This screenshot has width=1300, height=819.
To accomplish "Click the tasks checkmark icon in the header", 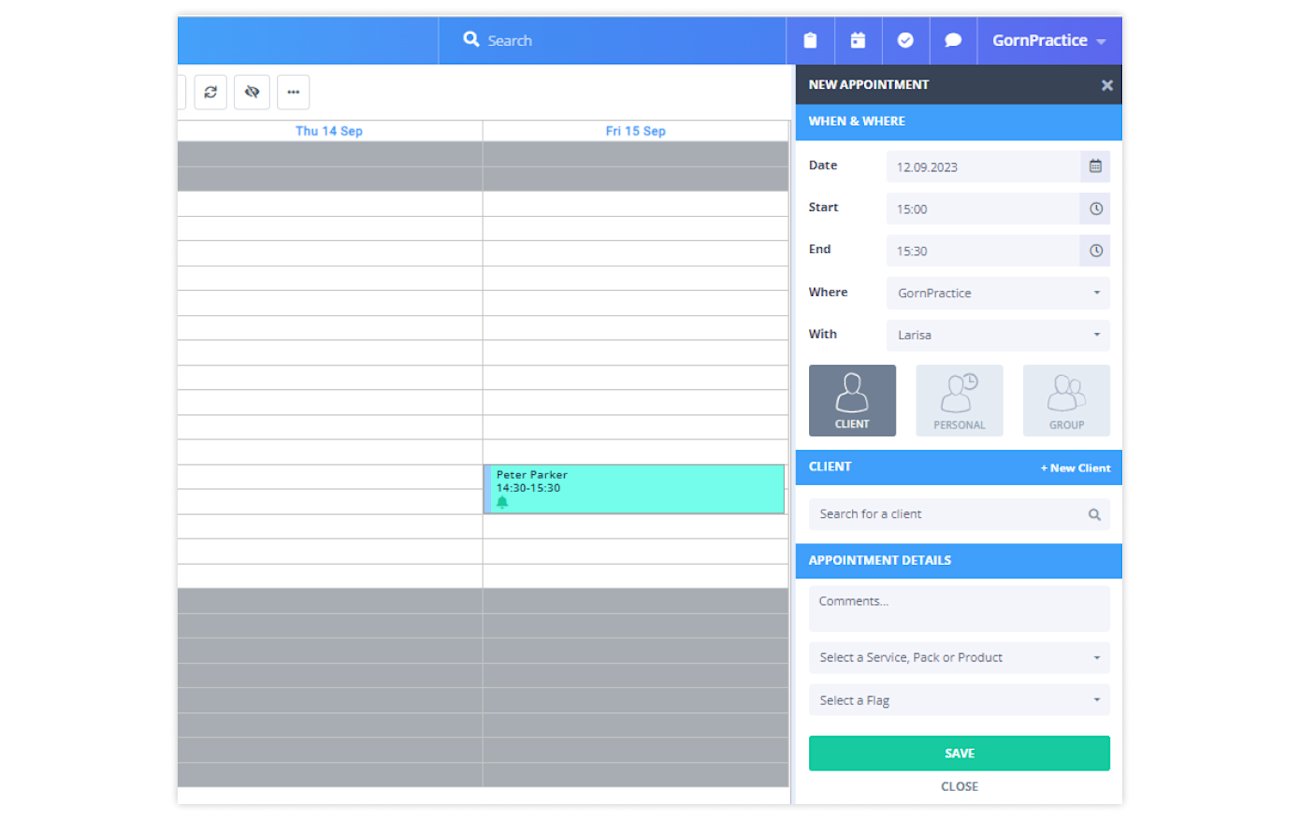I will (906, 40).
